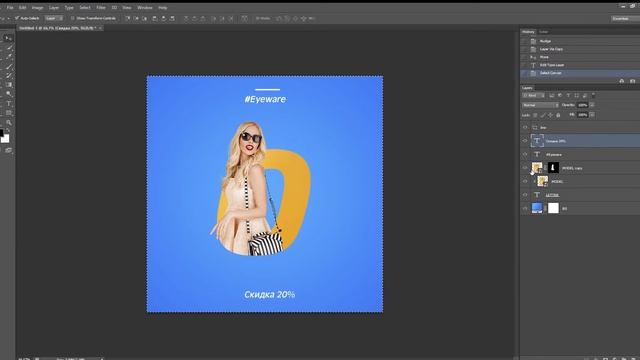
Task: Select the Horizontal Type tool
Action: [9, 103]
